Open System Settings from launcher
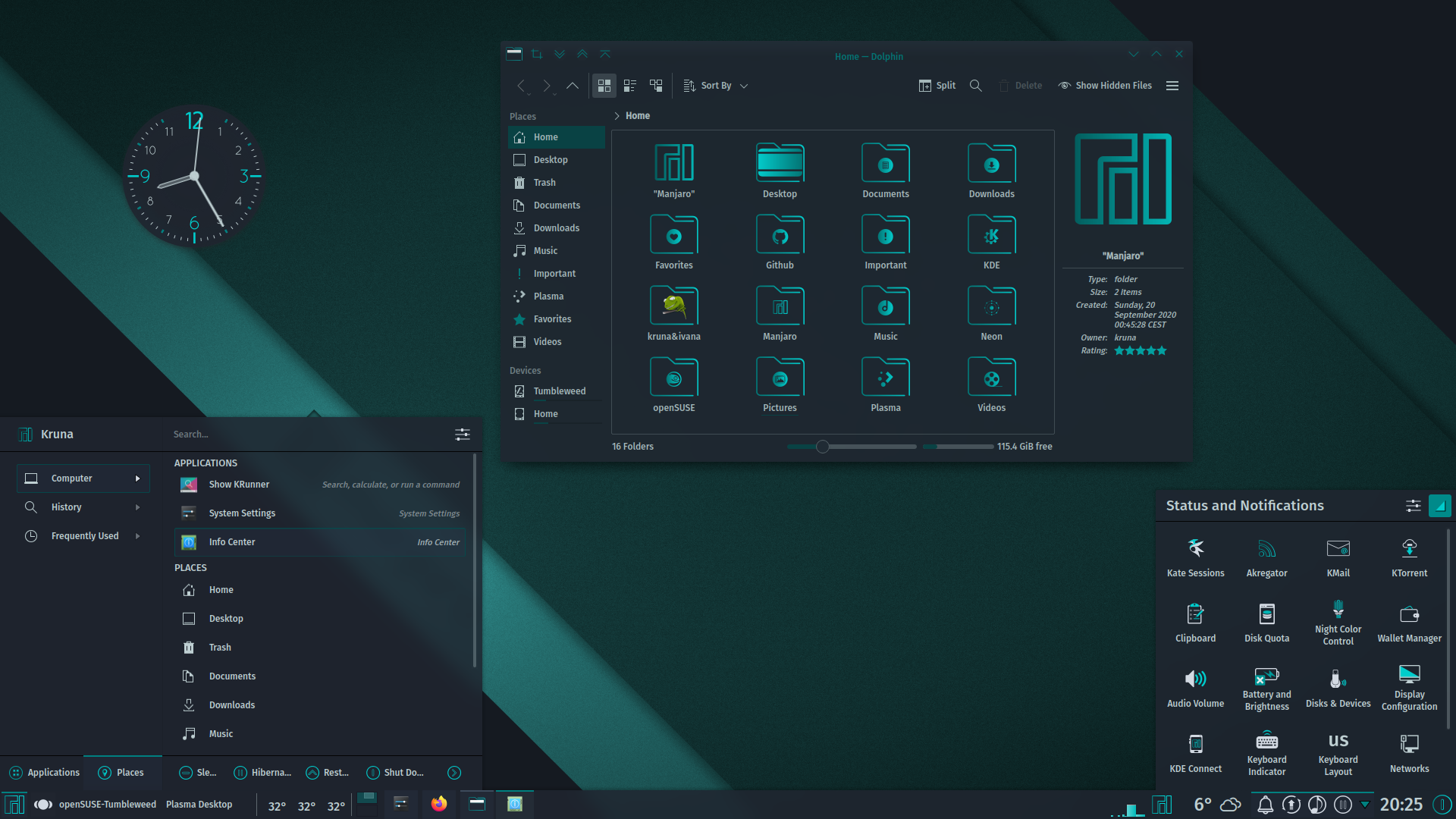The height and width of the screenshot is (819, 1456). (320, 513)
